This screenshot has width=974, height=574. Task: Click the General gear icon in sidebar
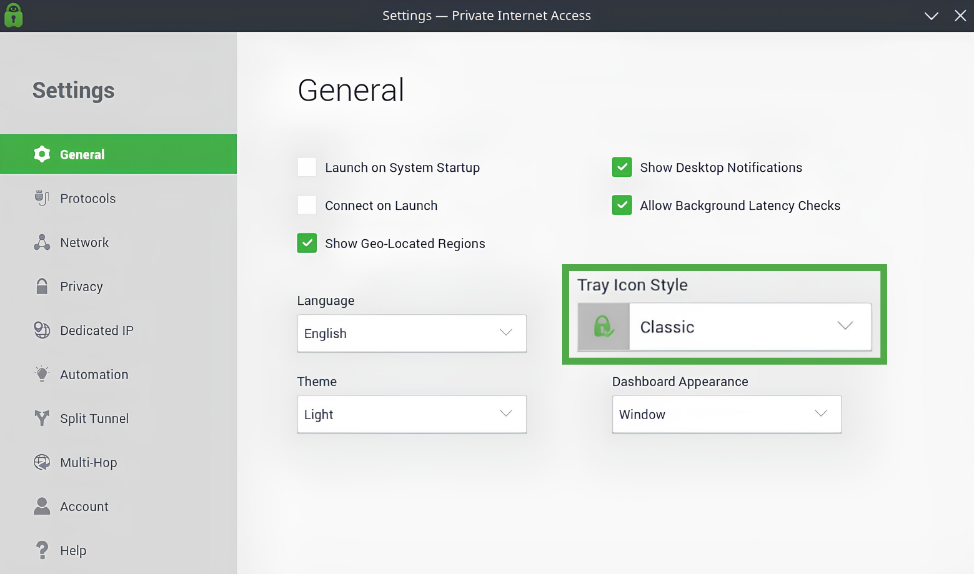click(x=42, y=154)
